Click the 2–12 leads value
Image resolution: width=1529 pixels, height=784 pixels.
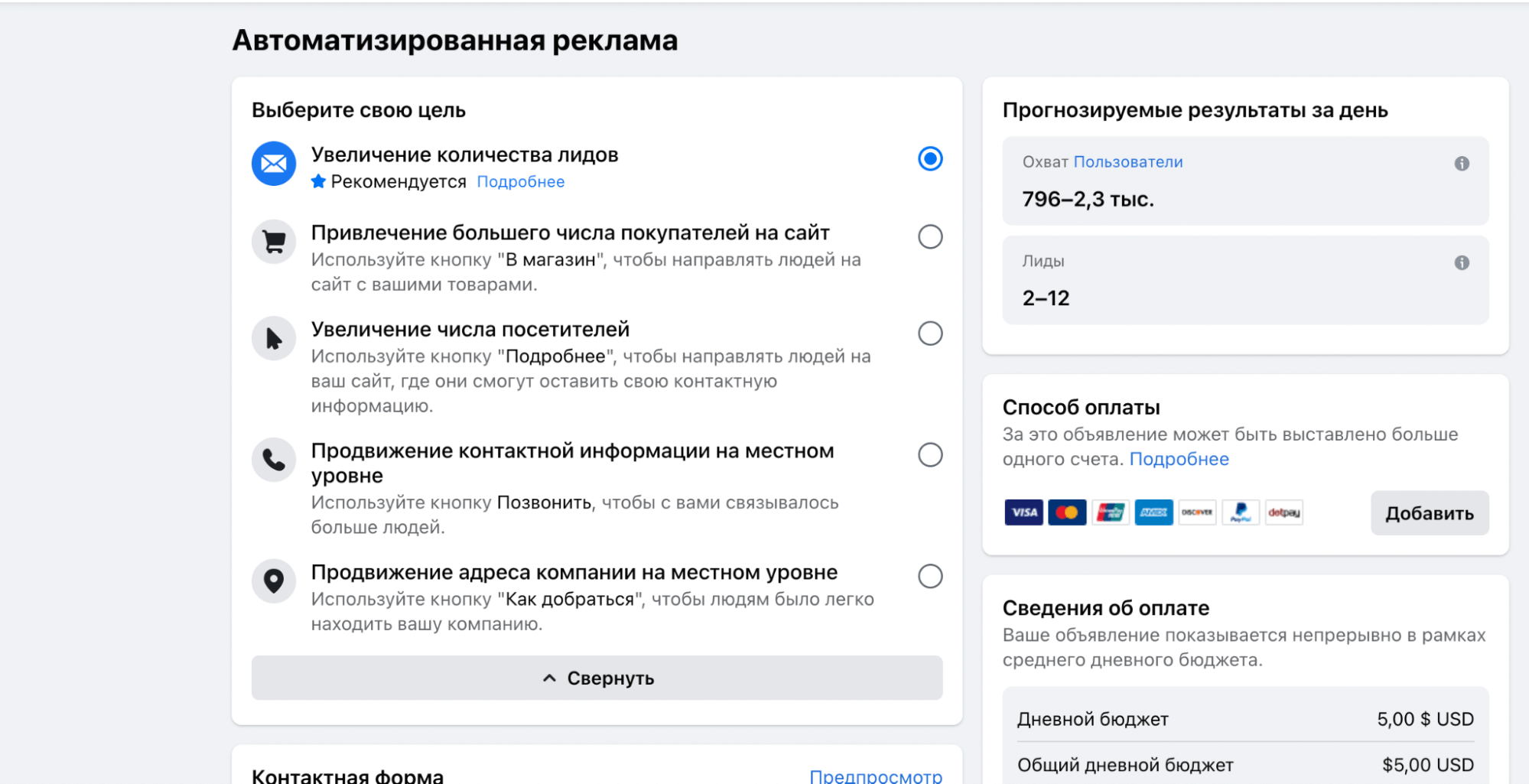click(1046, 298)
